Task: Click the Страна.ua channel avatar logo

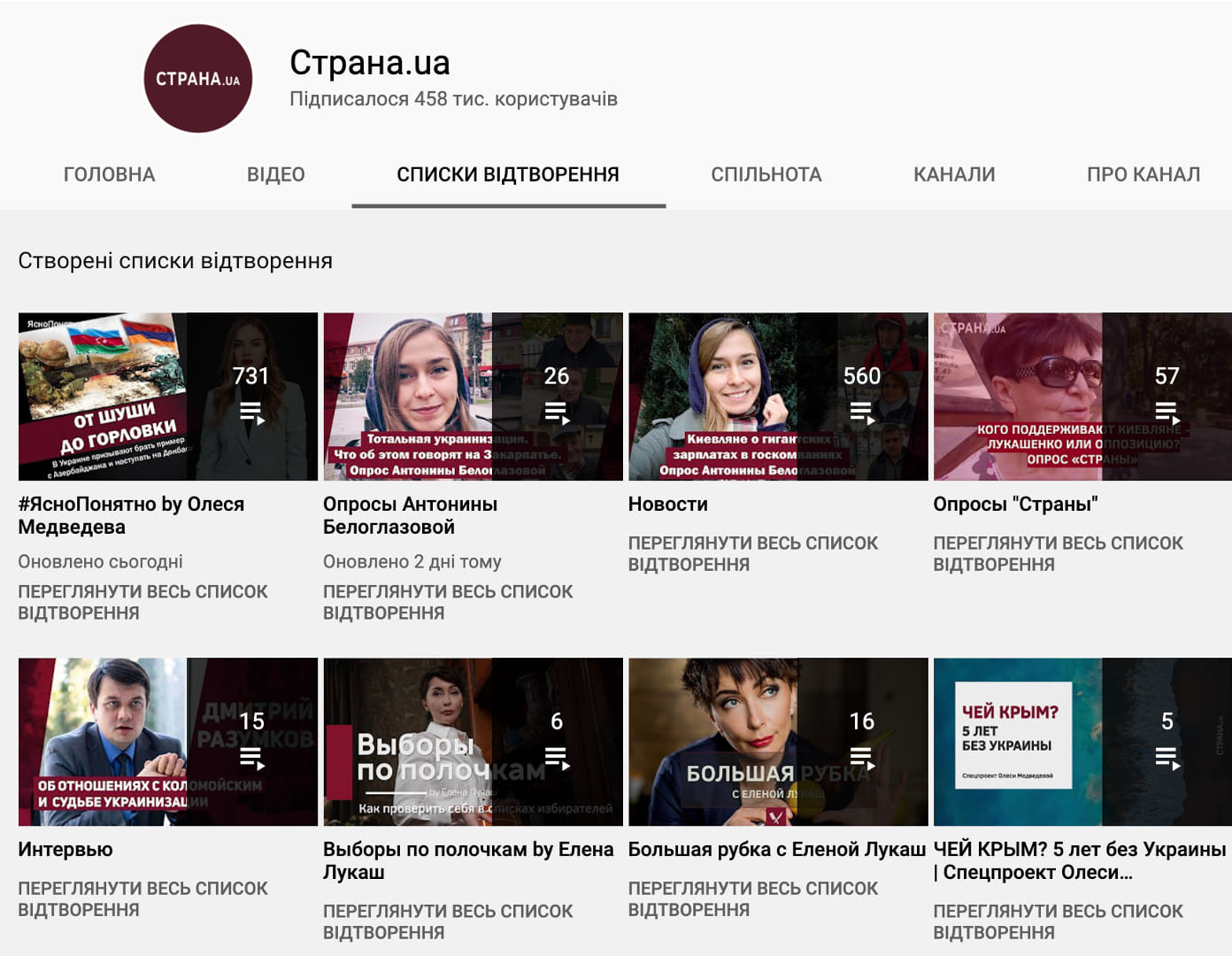Action: [197, 79]
